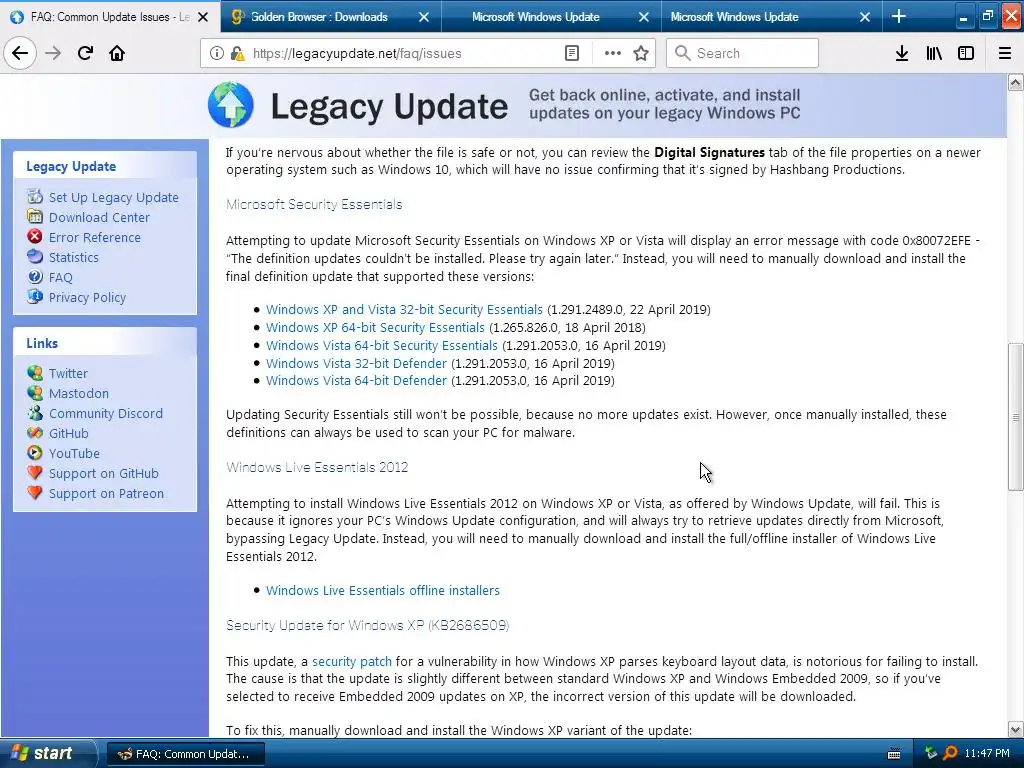The width and height of the screenshot is (1024, 768).
Task: Click the red Error Reference icon
Action: click(35, 236)
